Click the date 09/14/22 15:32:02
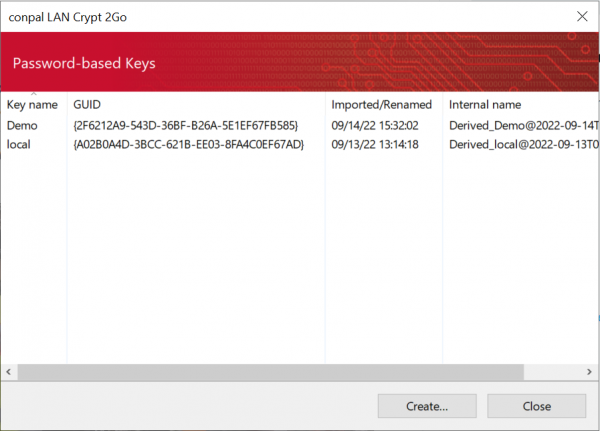This screenshot has width=600, height=431. point(375,126)
